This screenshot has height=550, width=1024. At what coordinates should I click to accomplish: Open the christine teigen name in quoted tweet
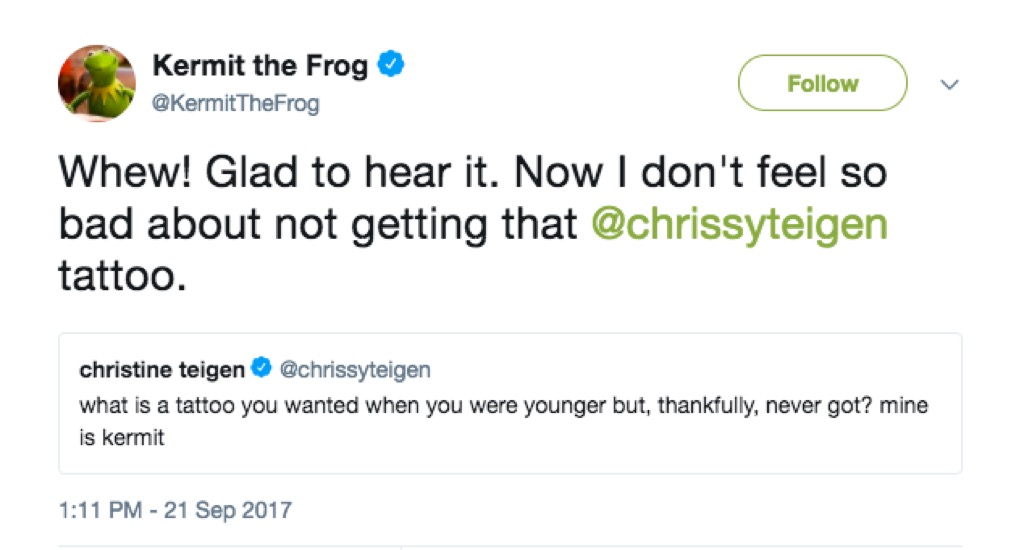pyautogui.click(x=162, y=370)
